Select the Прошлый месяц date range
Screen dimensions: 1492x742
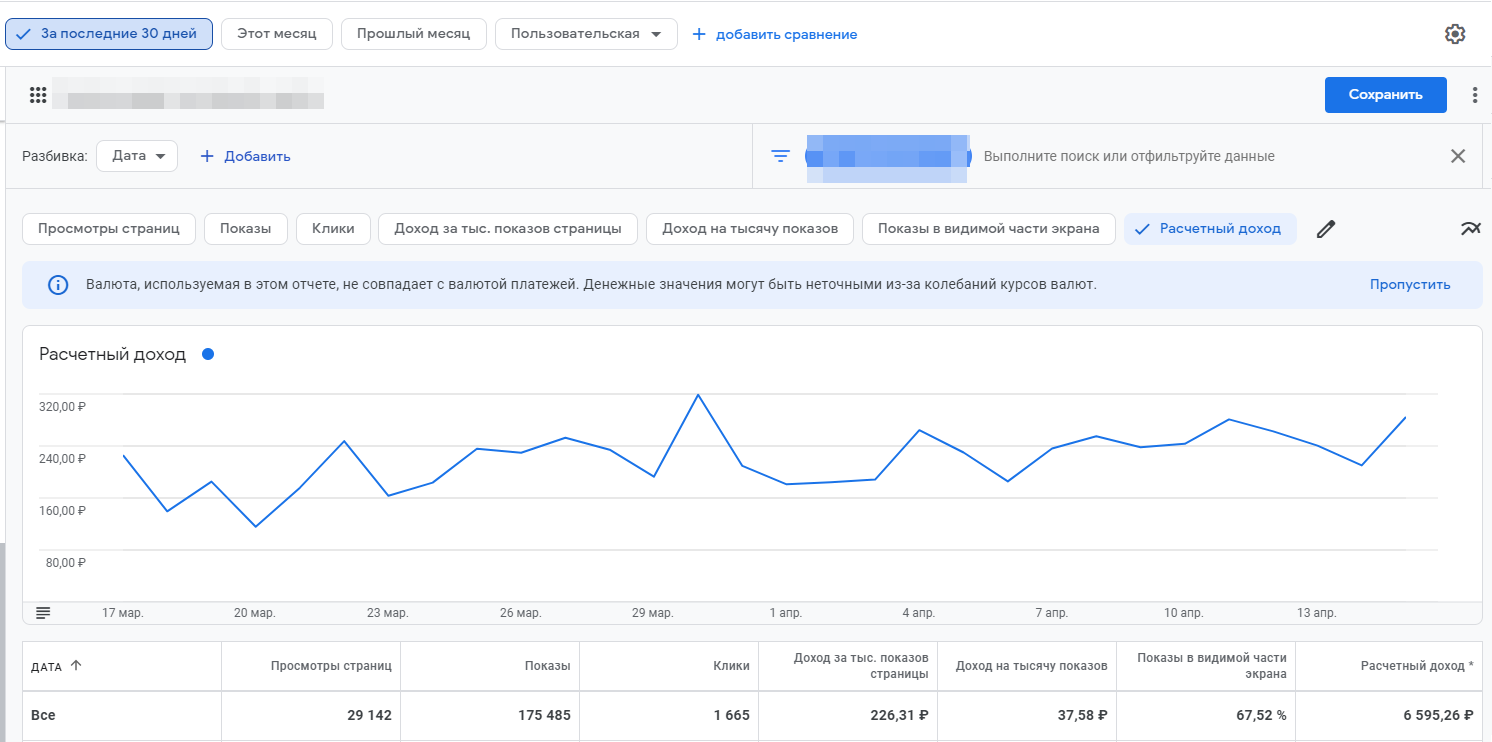tap(413, 34)
